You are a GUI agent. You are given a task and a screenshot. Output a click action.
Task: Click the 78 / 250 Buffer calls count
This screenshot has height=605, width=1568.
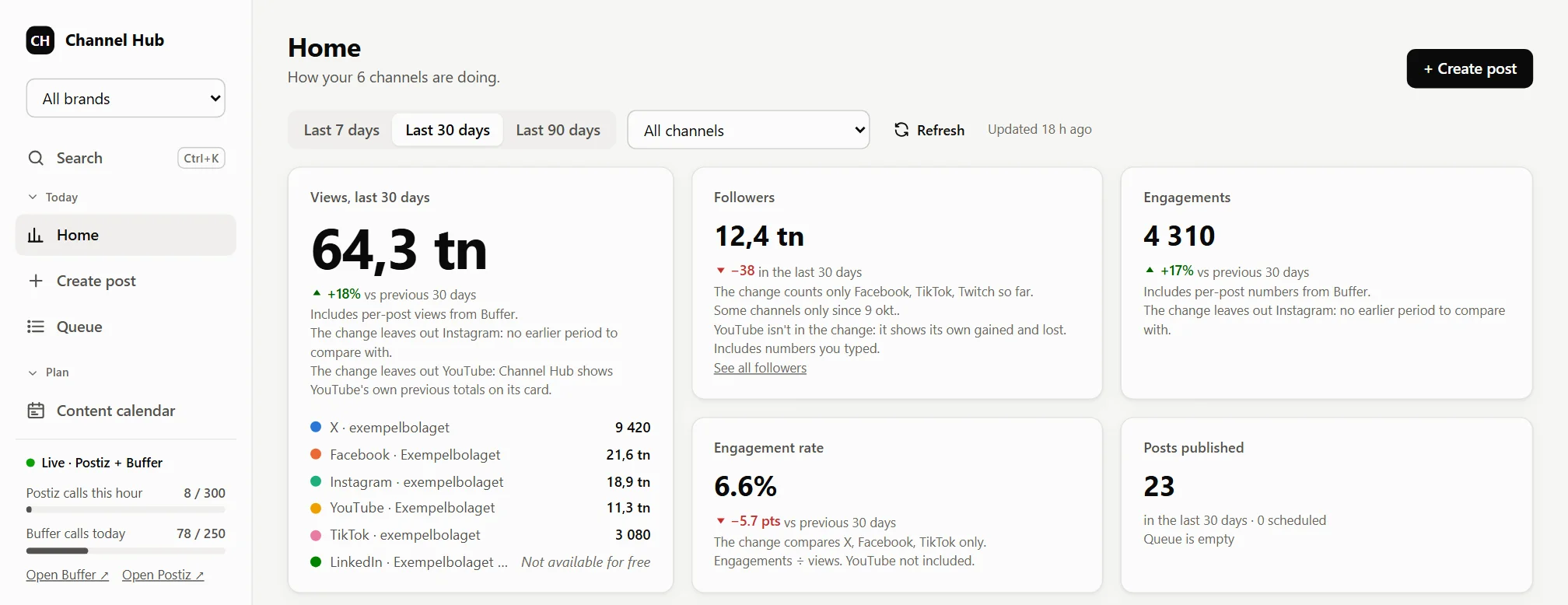pyautogui.click(x=201, y=533)
